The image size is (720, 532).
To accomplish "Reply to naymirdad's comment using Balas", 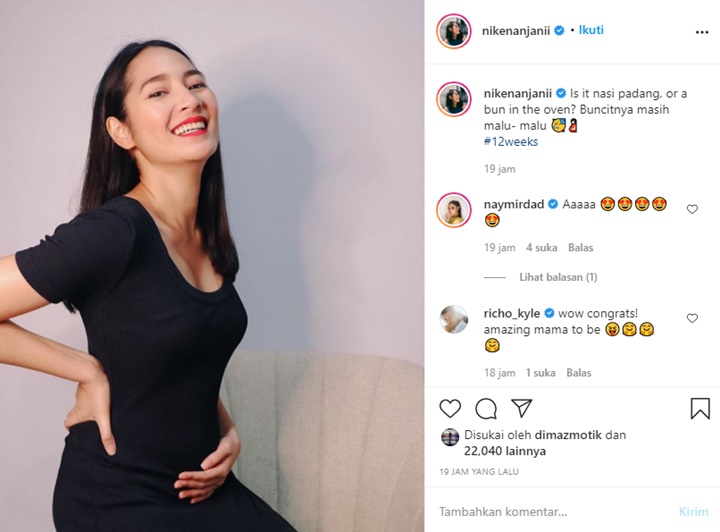I will (580, 248).
